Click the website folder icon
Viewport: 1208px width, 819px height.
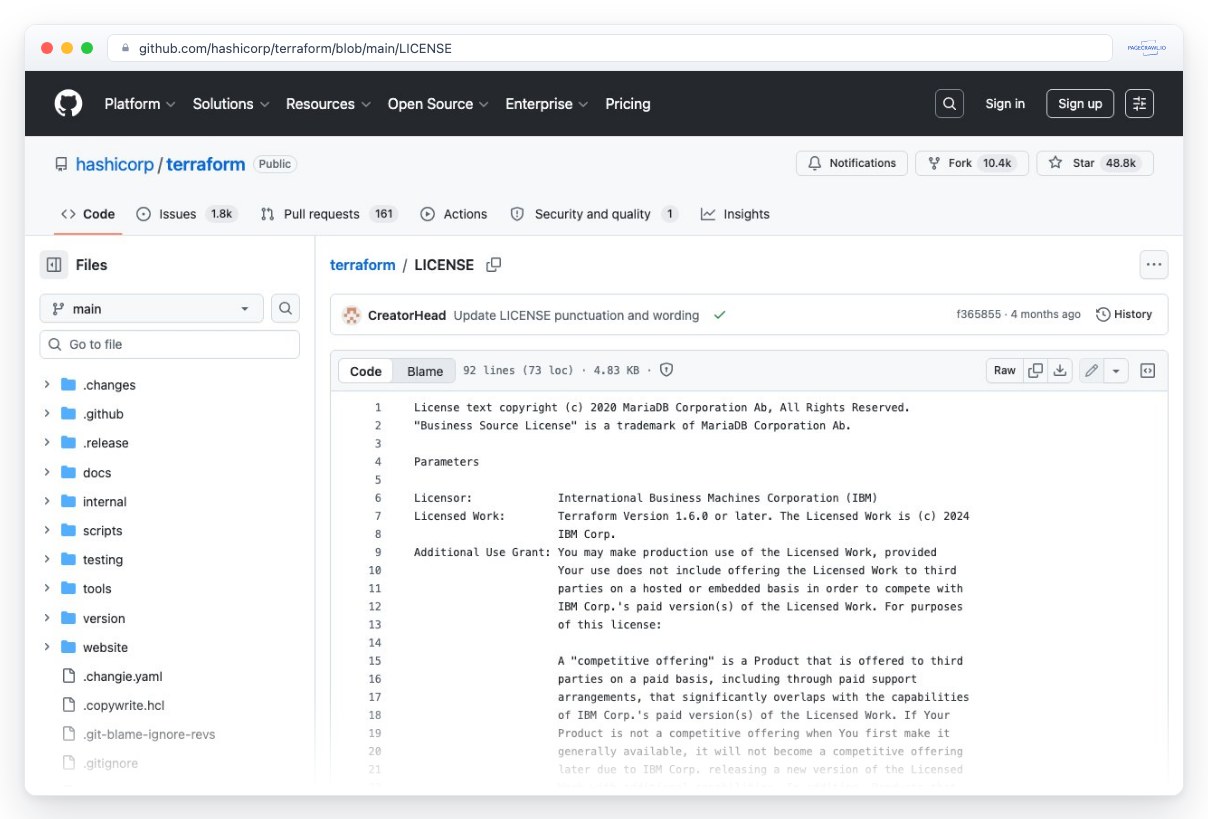(x=68, y=647)
